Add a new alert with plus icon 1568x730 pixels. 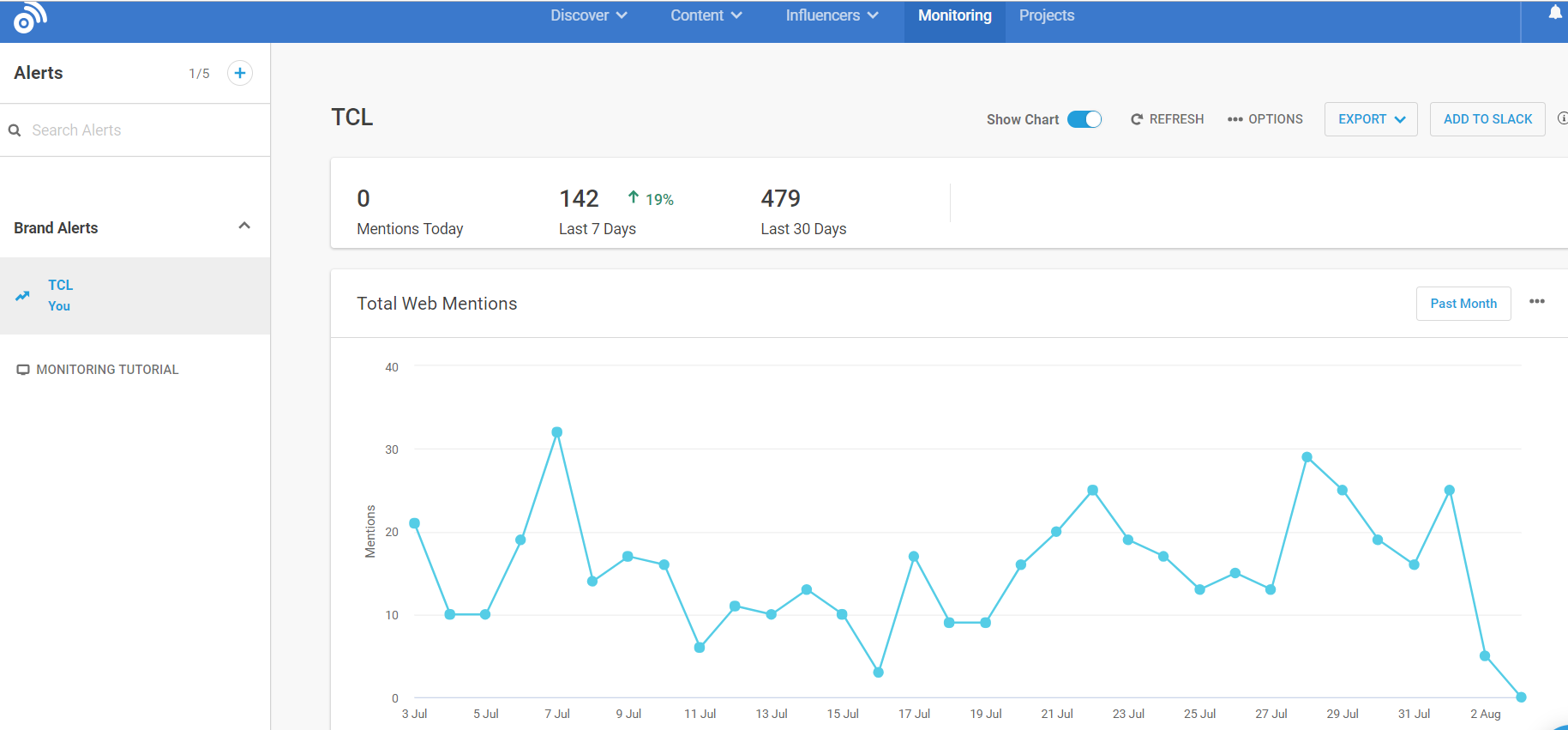point(240,73)
